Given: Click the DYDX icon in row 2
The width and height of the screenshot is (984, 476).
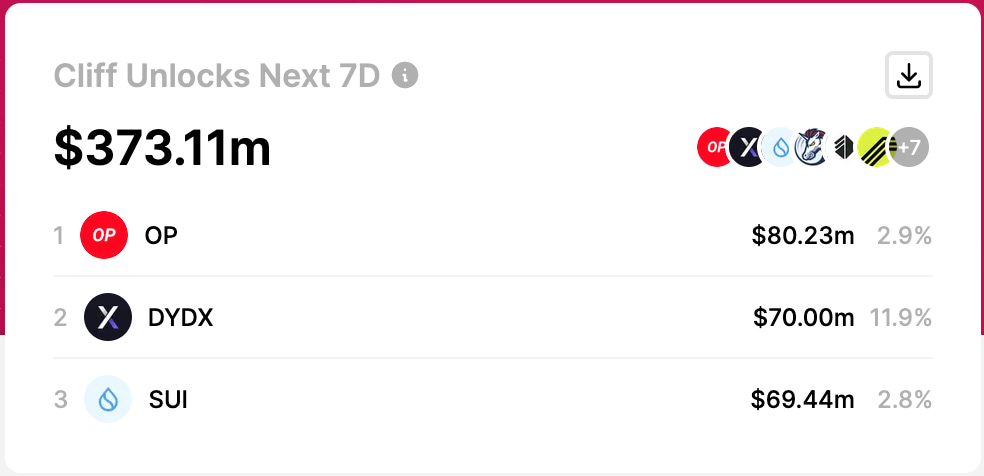Looking at the screenshot, I should [108, 317].
